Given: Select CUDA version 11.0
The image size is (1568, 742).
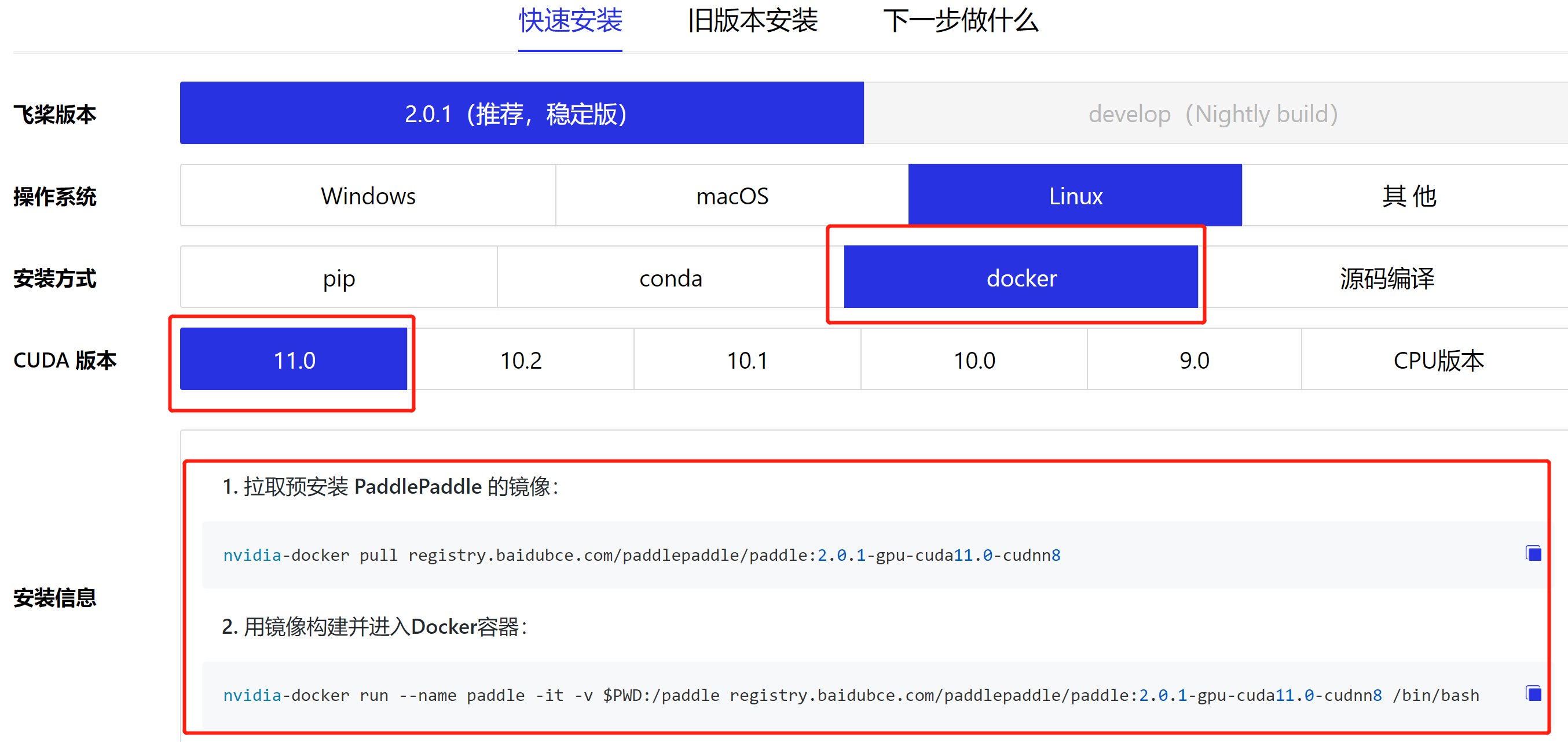Looking at the screenshot, I should tap(294, 360).
